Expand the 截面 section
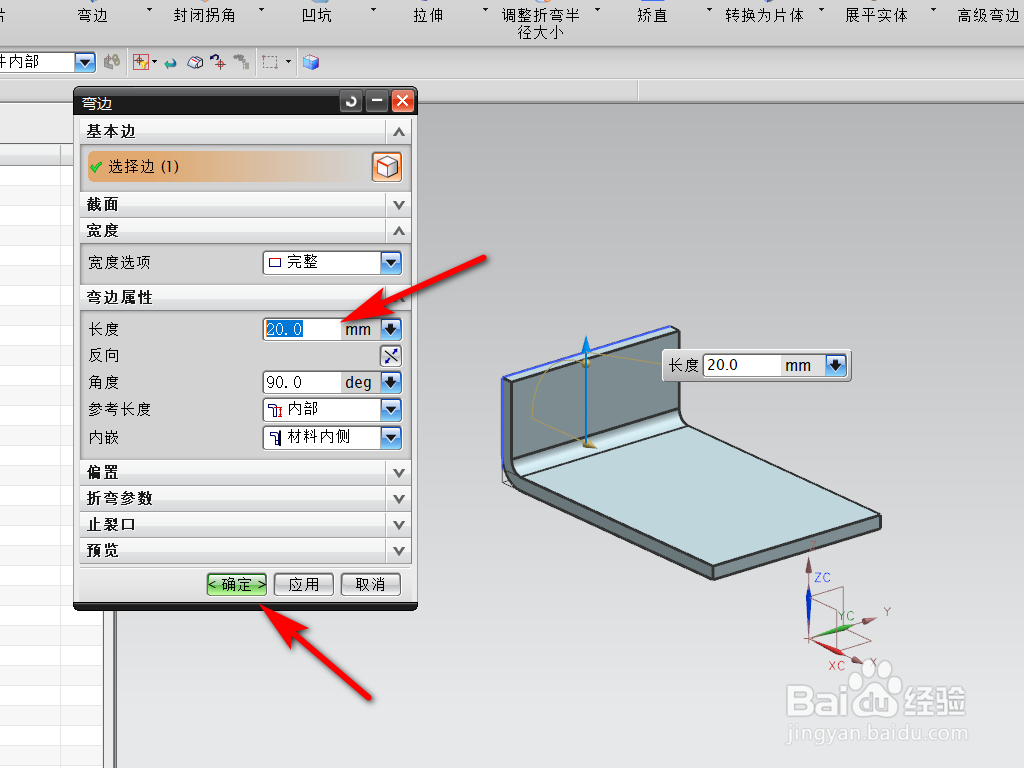 (x=399, y=205)
